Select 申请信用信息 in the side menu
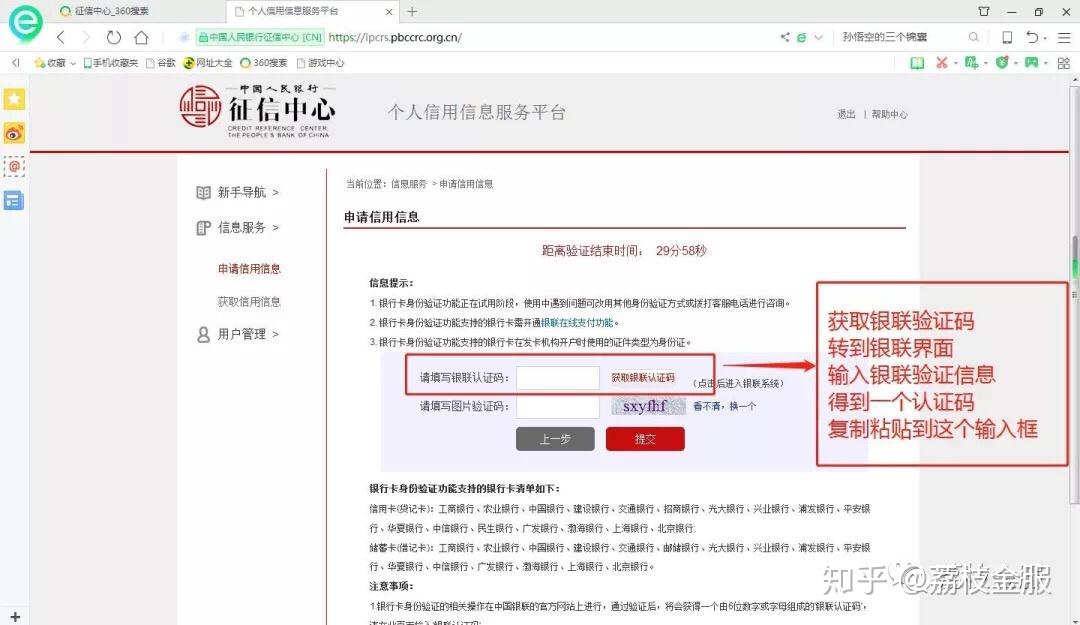The image size is (1080, 625). coord(249,269)
